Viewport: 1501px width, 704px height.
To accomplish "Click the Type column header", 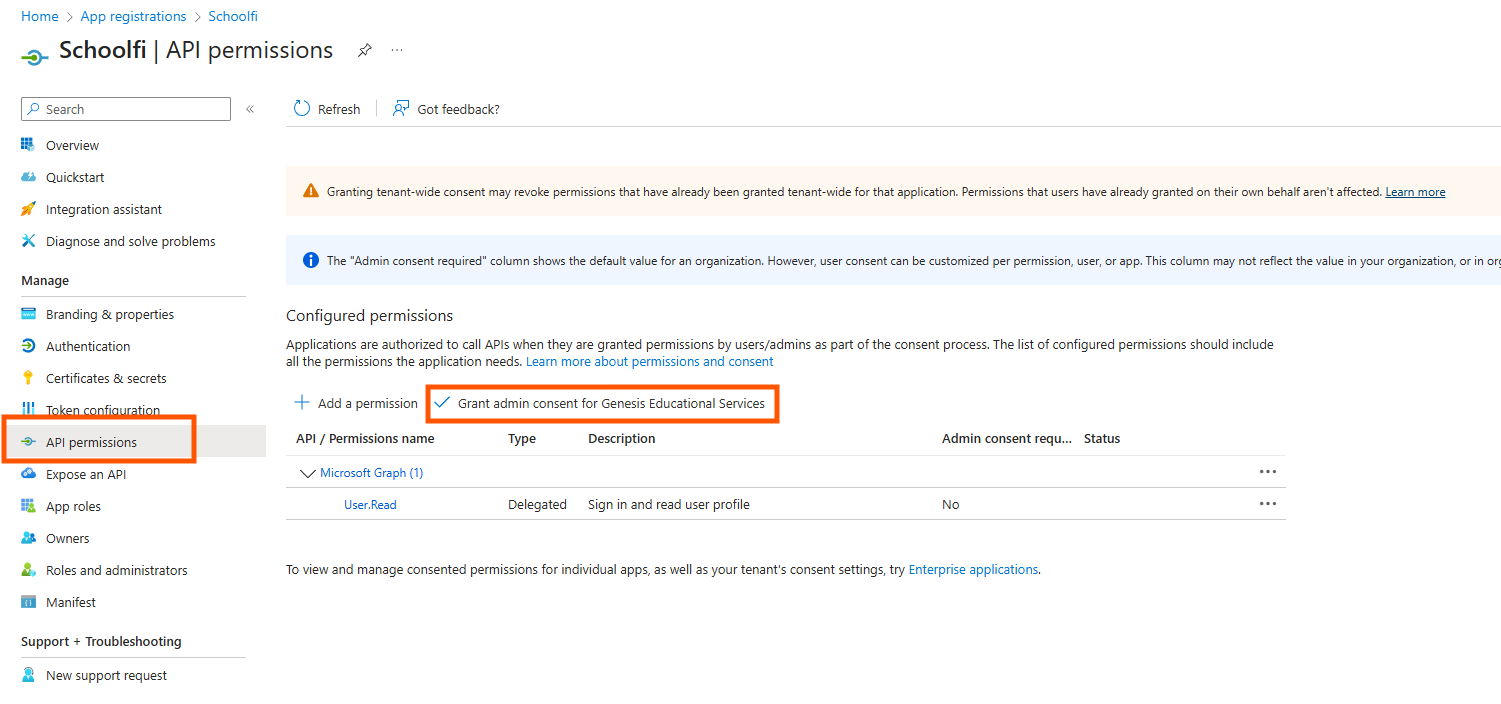I will point(522,438).
